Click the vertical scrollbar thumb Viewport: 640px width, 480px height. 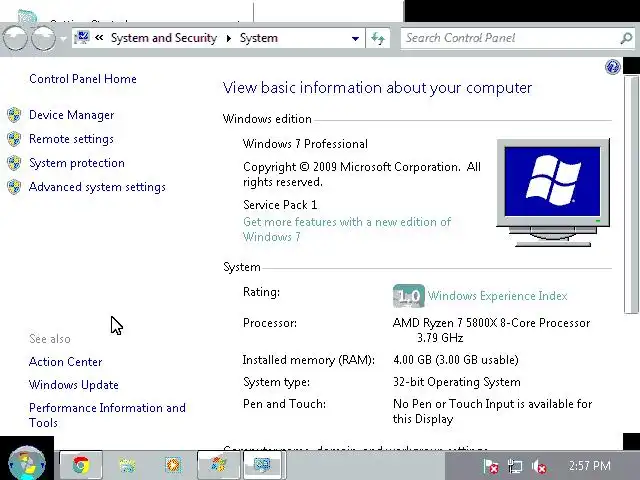(631, 195)
